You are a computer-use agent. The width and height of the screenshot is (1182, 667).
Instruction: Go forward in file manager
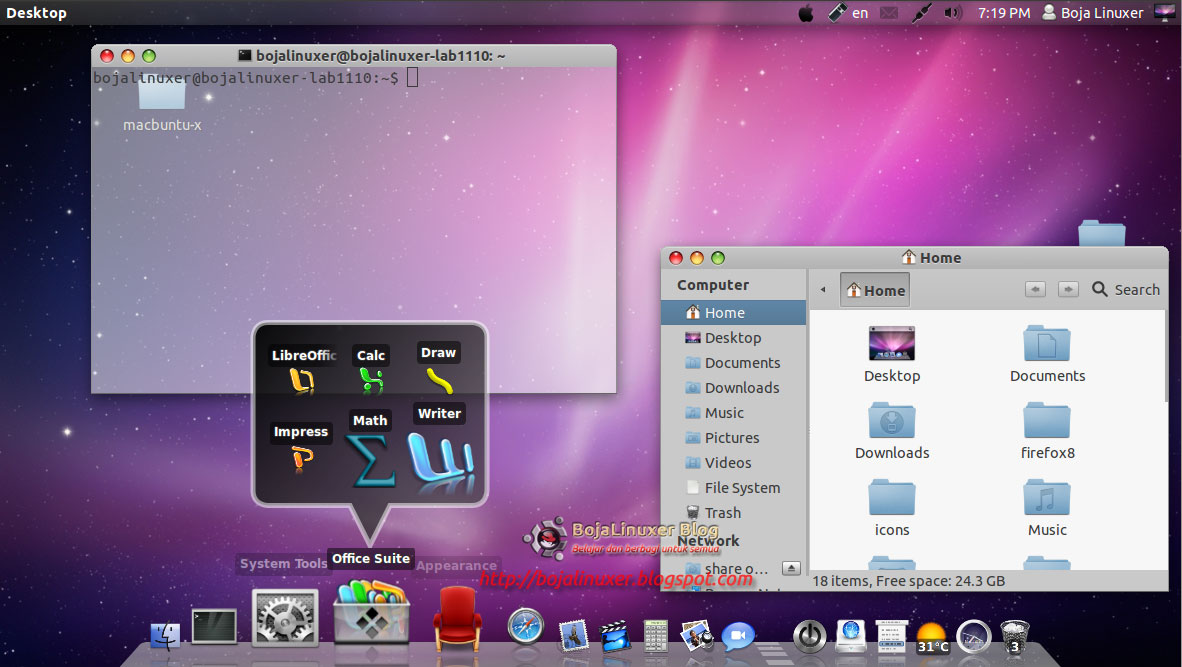pos(1067,289)
